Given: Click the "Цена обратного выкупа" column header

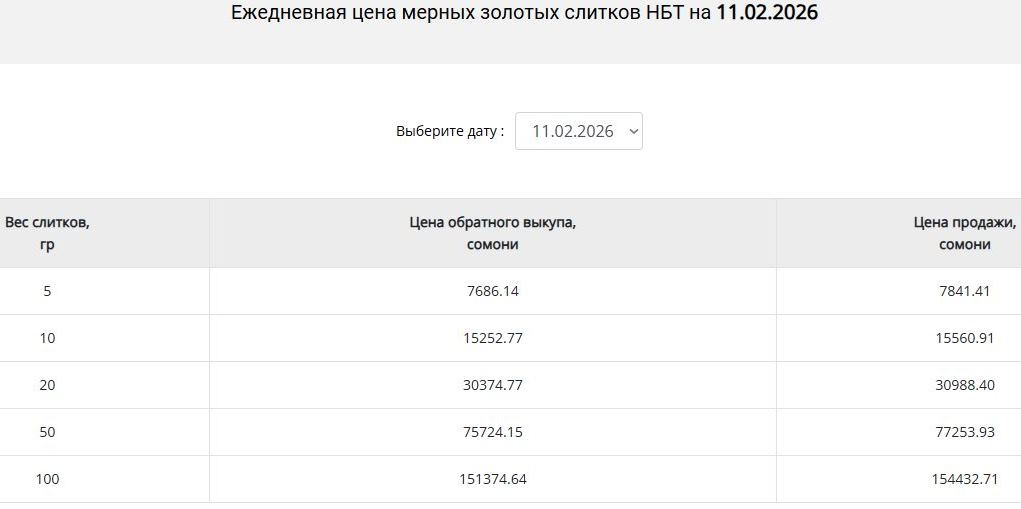Looking at the screenshot, I should click(492, 233).
